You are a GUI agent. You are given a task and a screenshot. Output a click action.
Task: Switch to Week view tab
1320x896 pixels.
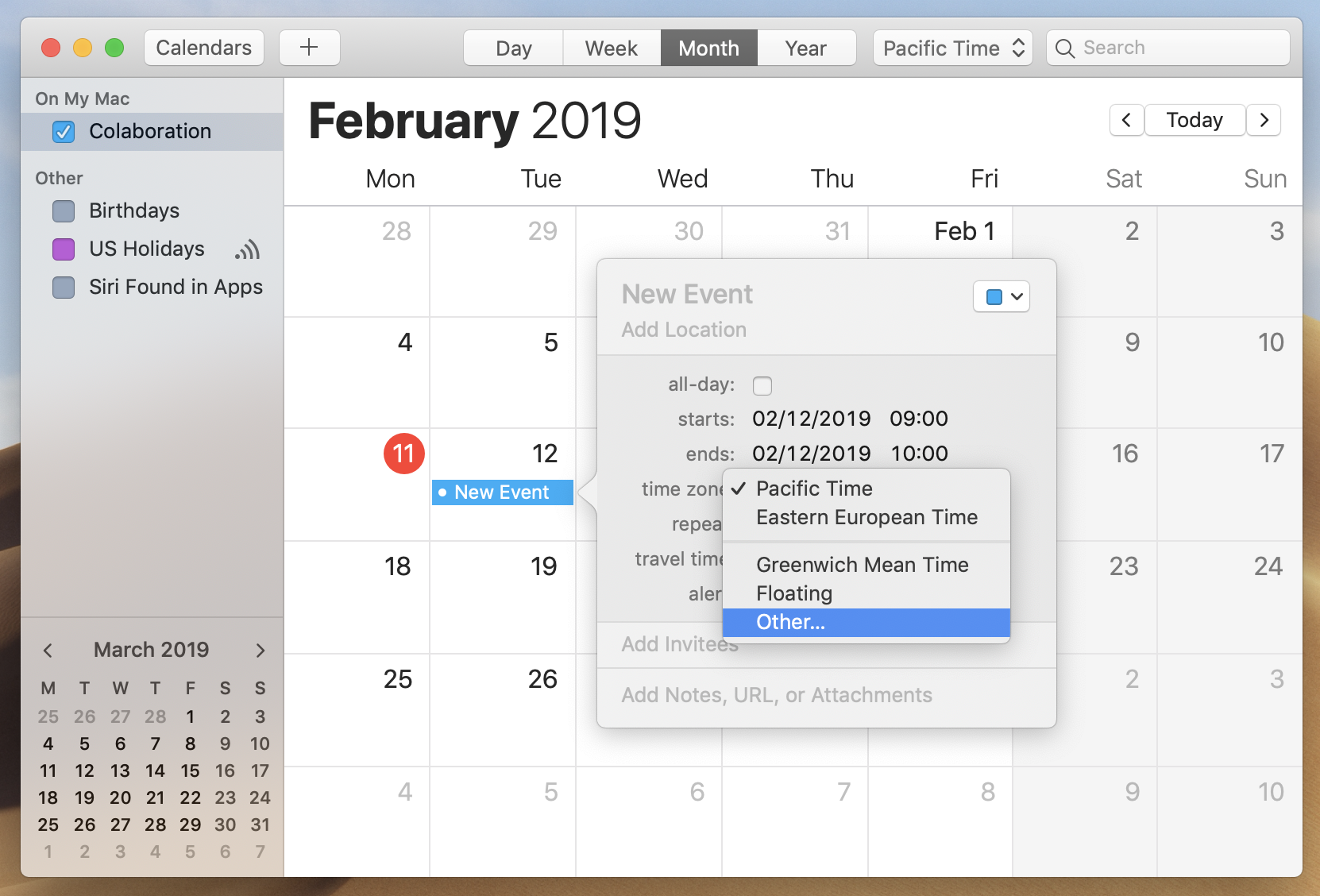tap(611, 48)
